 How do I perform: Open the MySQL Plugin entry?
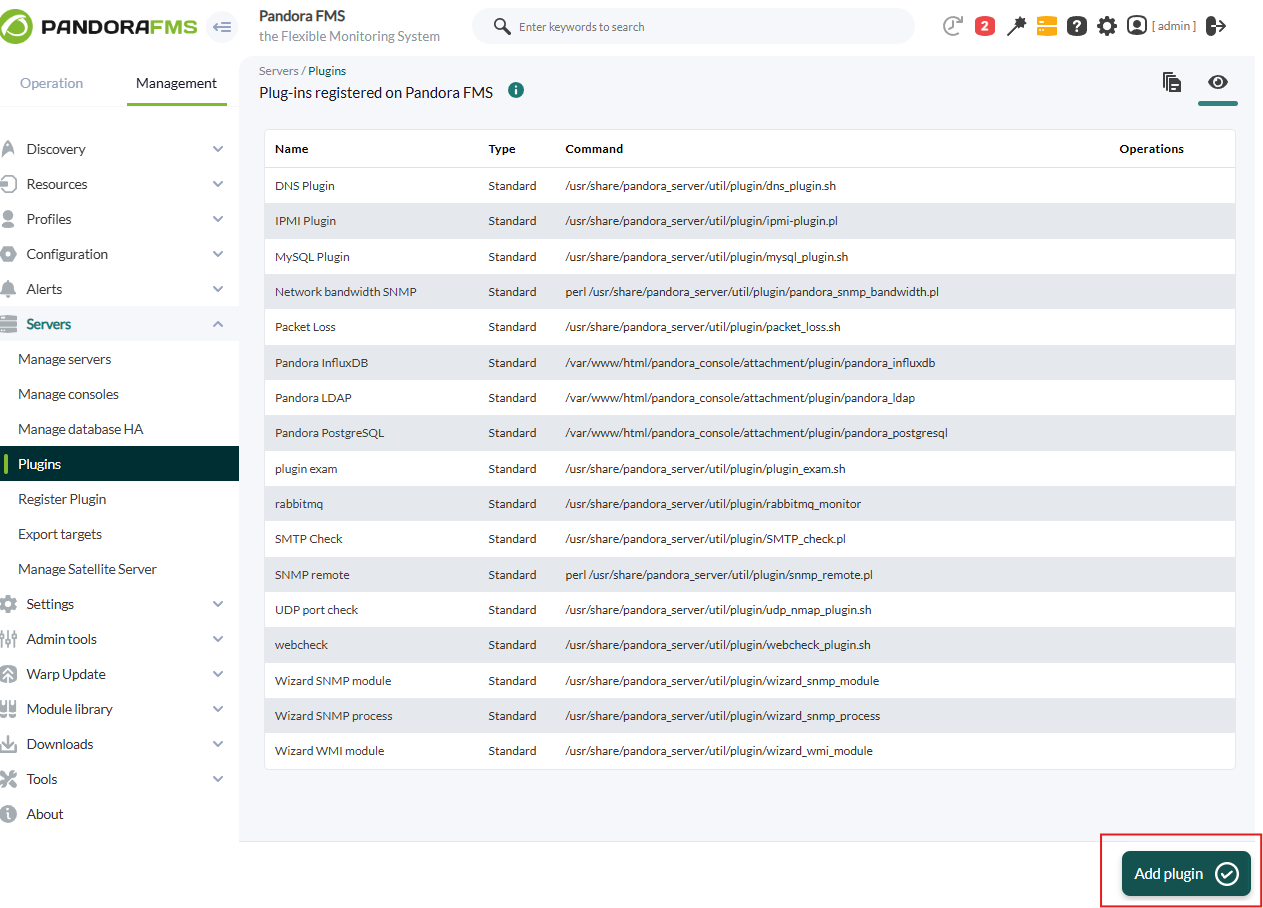click(x=312, y=257)
